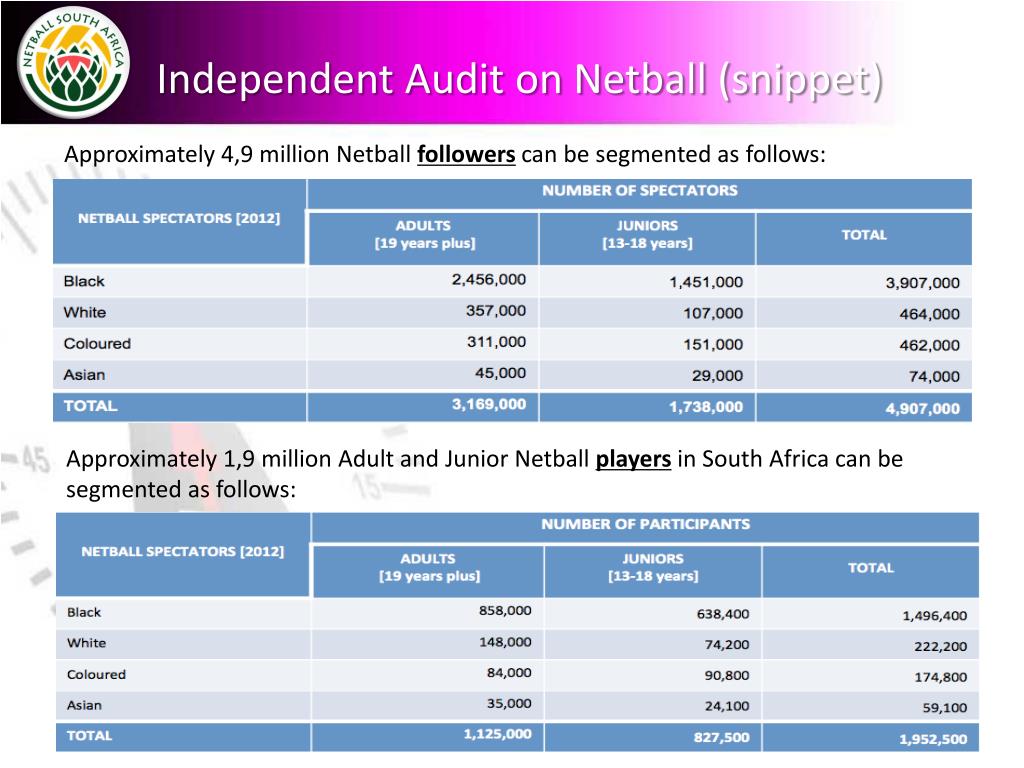Select the cell reading 222,200
The image size is (1024, 768).
click(x=940, y=647)
